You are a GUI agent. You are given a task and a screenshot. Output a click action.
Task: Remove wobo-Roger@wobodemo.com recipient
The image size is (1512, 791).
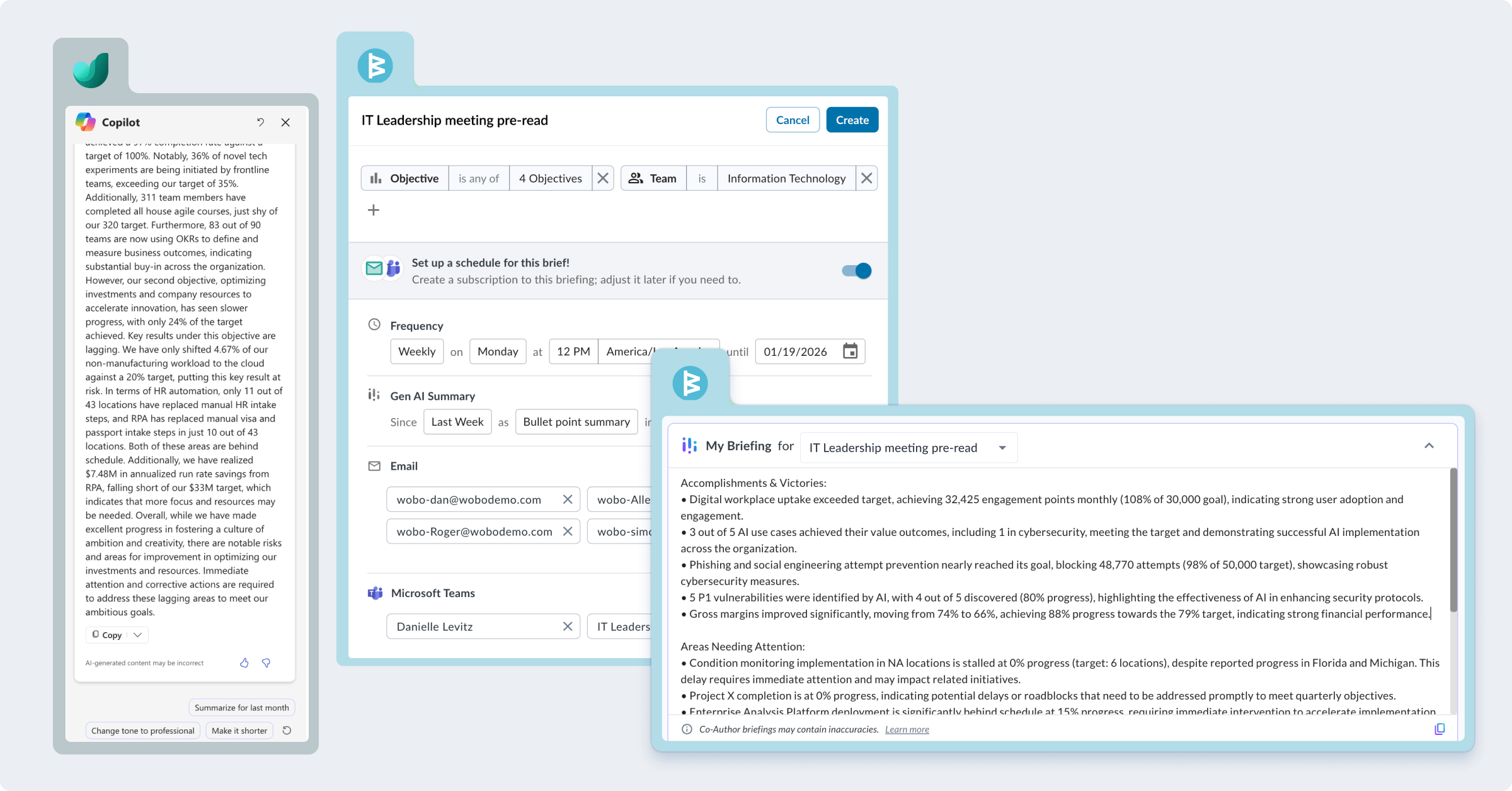click(x=568, y=532)
